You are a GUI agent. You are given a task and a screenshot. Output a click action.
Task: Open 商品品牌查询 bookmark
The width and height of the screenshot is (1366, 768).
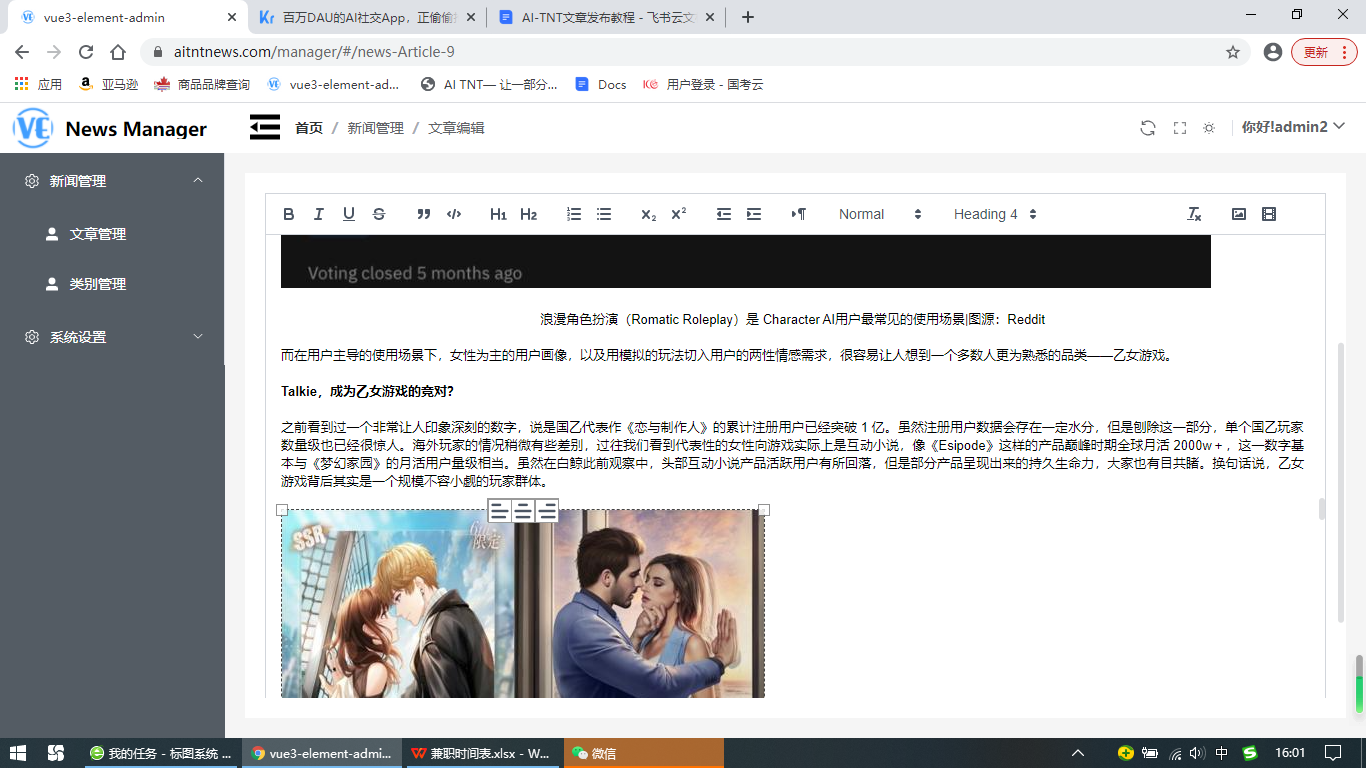[x=203, y=84]
